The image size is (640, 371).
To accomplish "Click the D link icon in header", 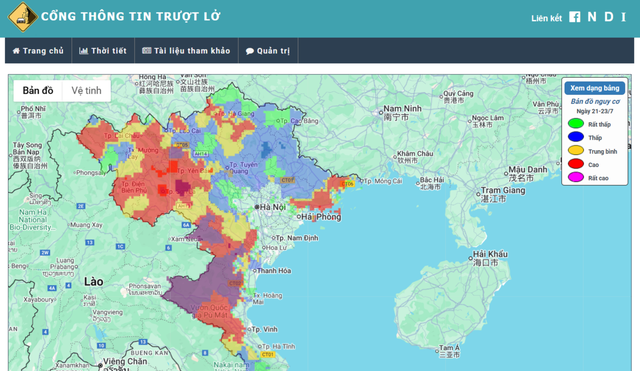I will [609, 17].
